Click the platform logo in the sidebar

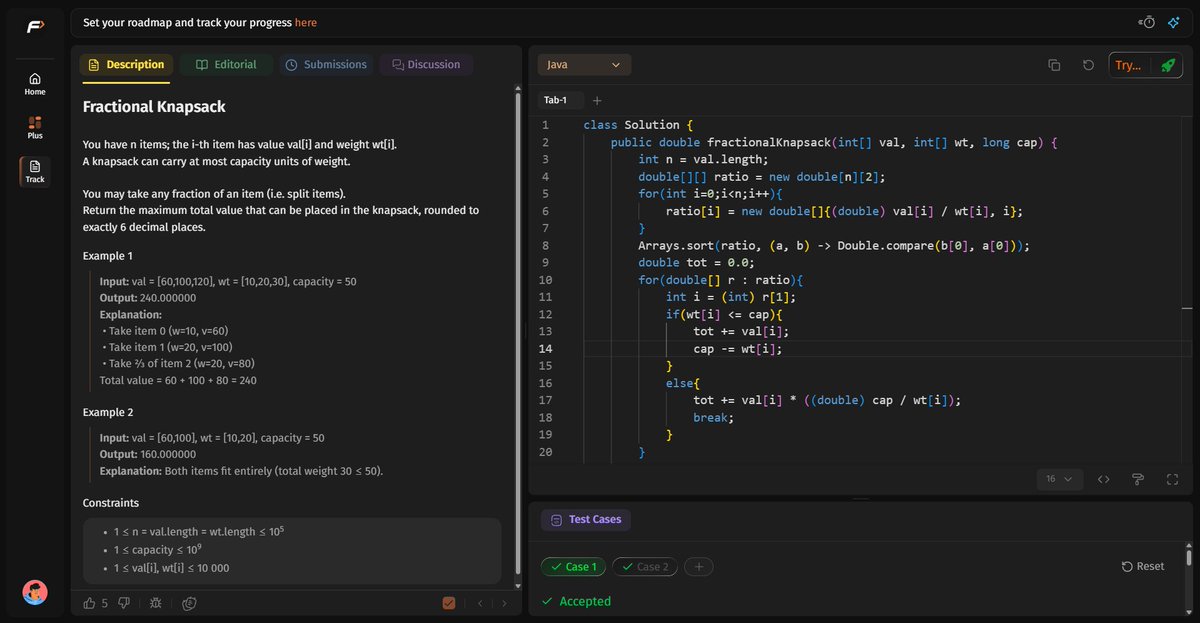(35, 25)
